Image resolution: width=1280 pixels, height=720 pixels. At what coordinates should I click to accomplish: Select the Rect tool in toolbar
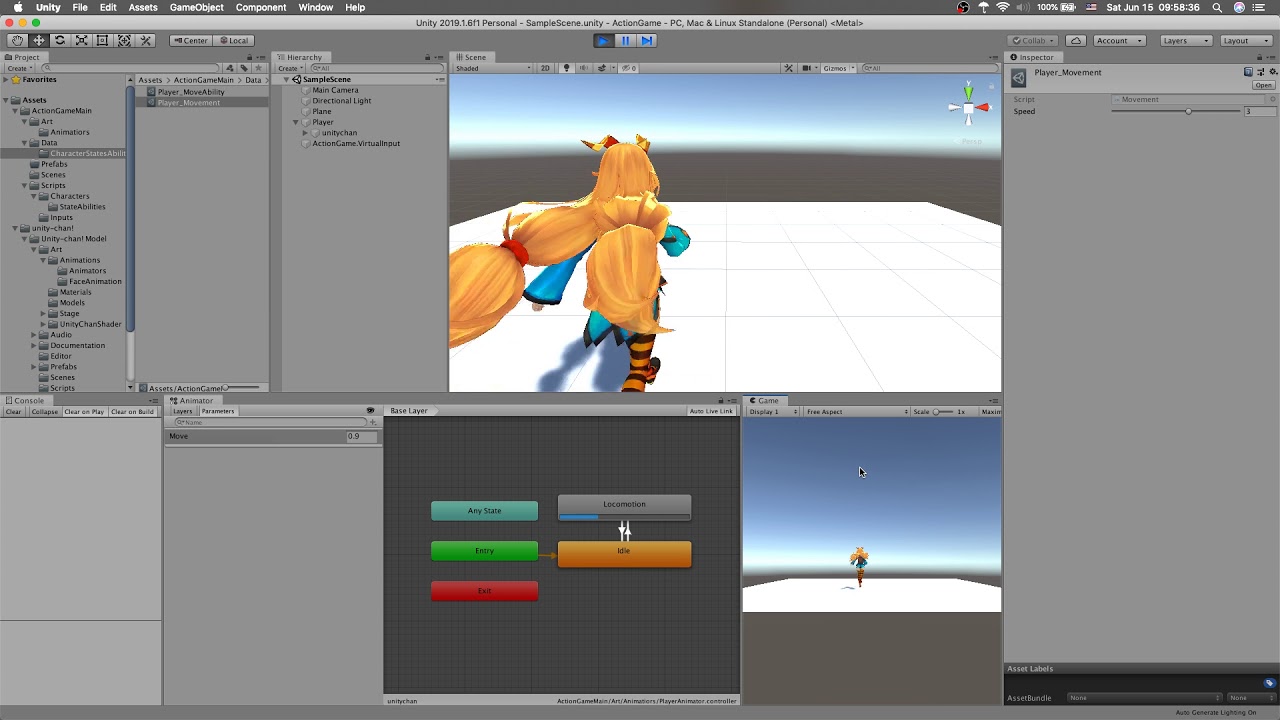pos(102,41)
